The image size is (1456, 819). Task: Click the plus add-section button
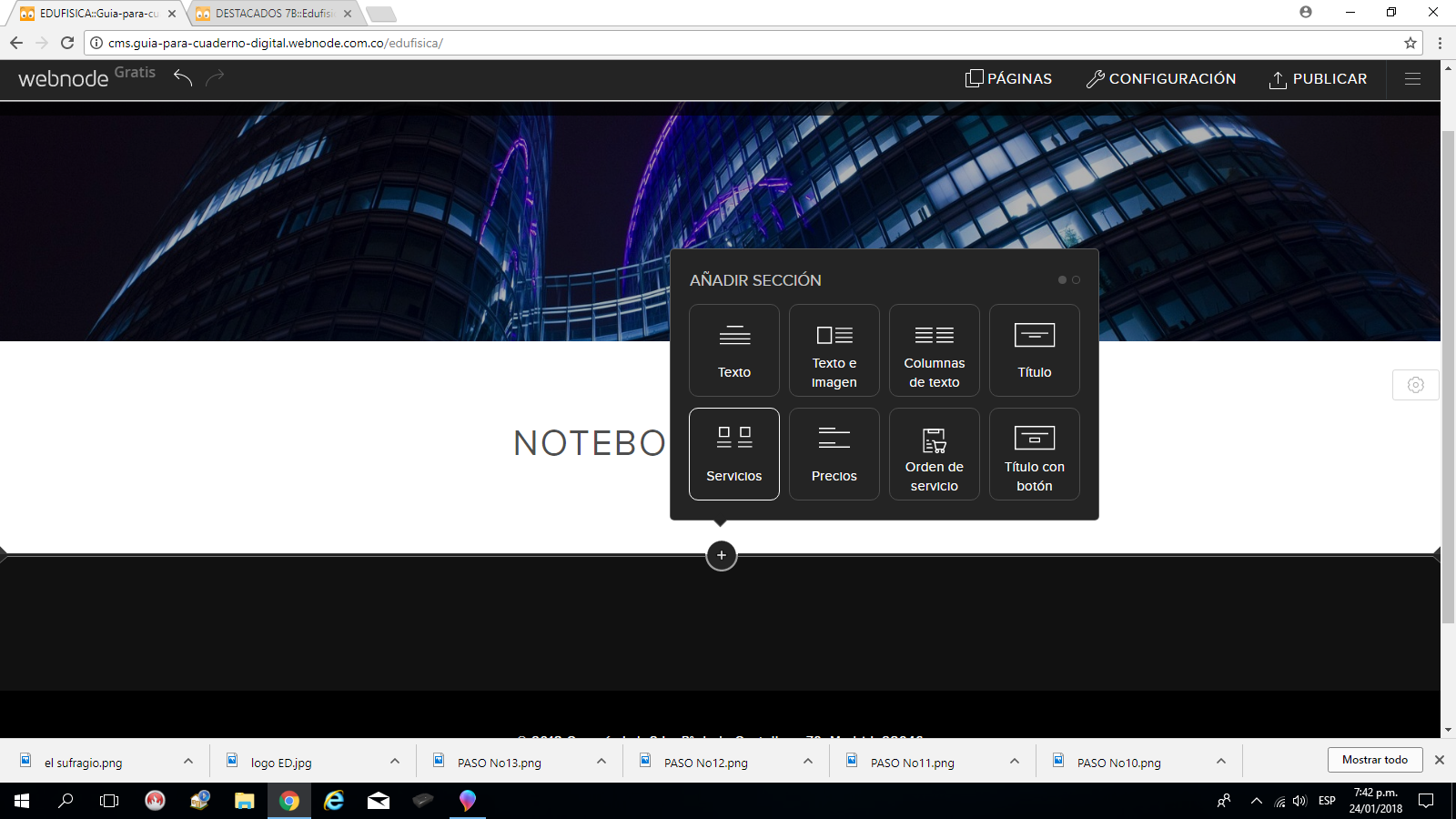722,555
